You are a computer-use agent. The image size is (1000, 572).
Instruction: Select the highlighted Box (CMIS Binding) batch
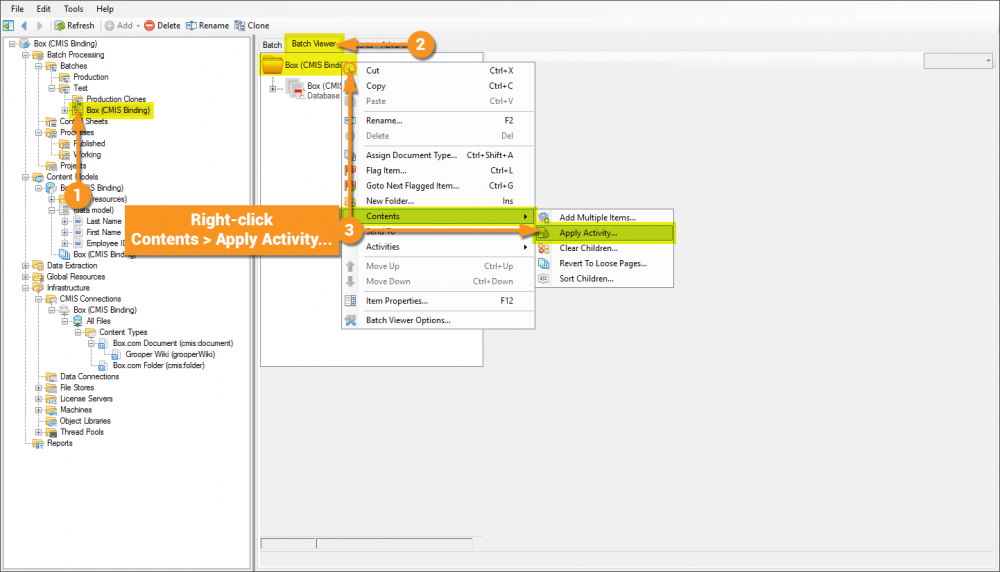[119, 110]
